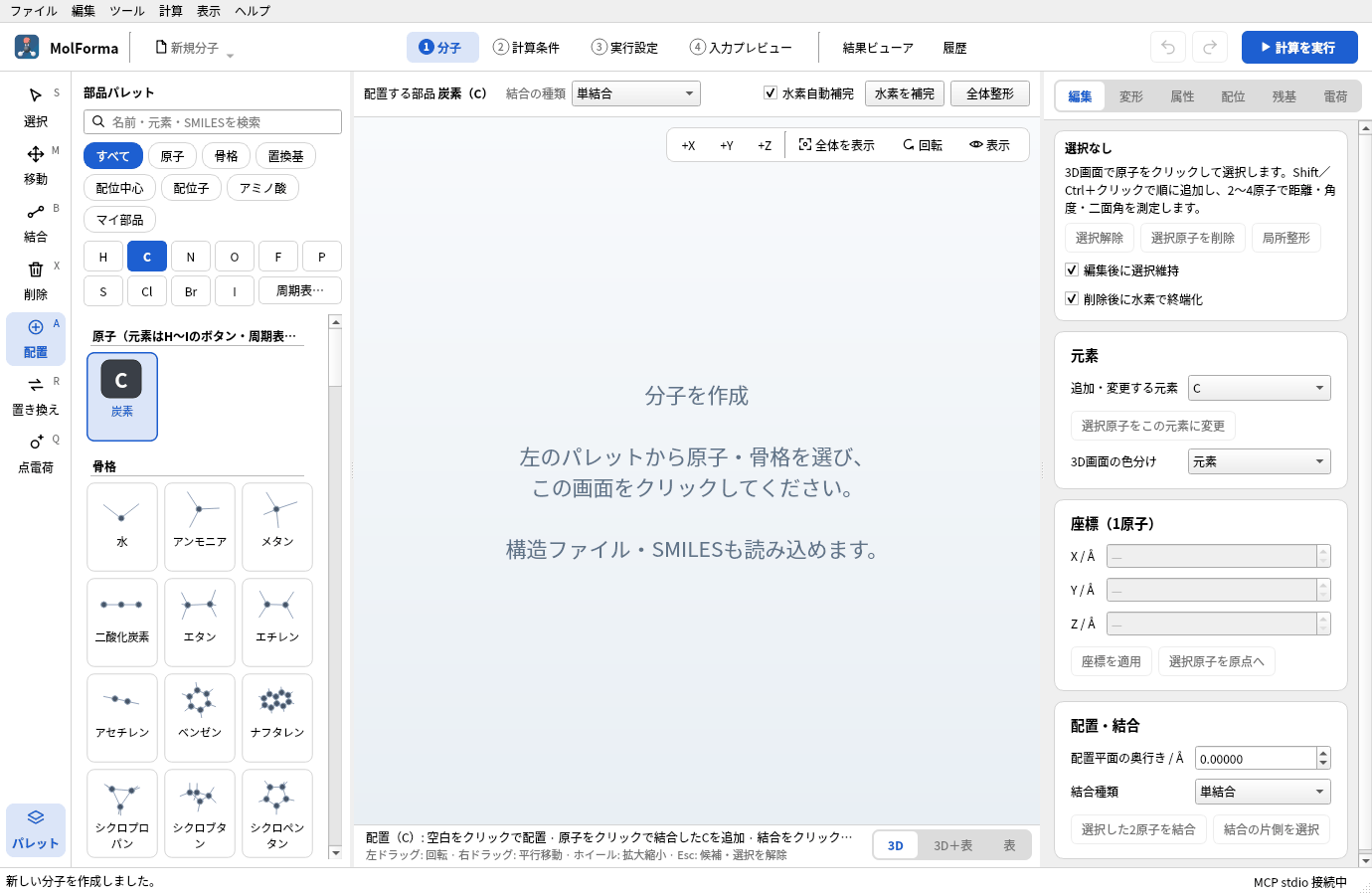Go to step 2 計算条件 tab

527,48
